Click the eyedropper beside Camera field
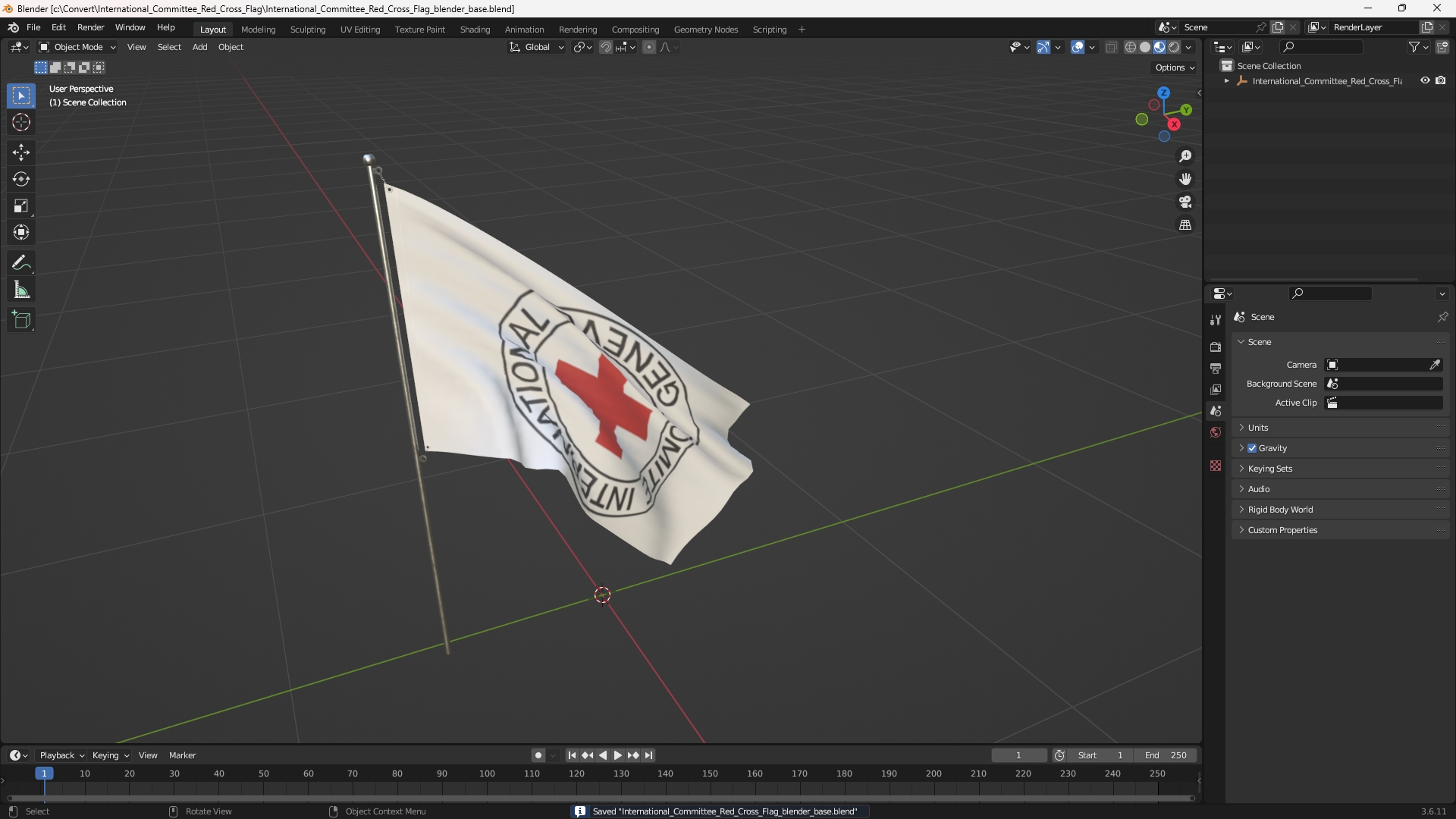This screenshot has height=819, width=1456. tap(1435, 365)
